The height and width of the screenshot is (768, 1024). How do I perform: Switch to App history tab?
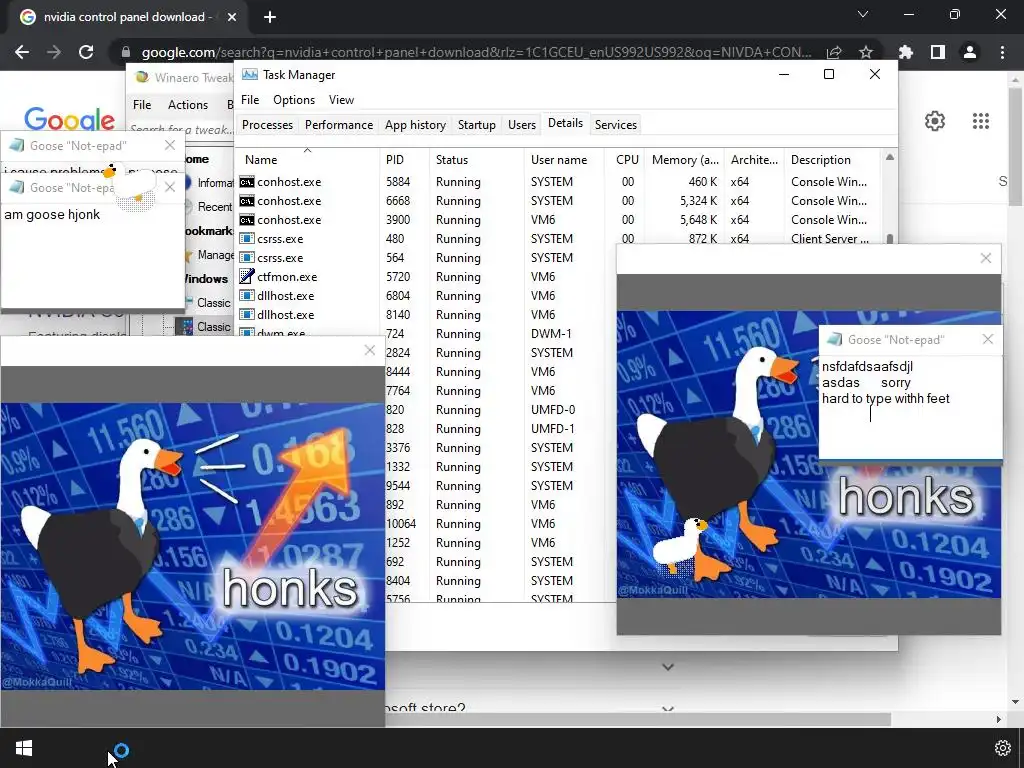415,125
